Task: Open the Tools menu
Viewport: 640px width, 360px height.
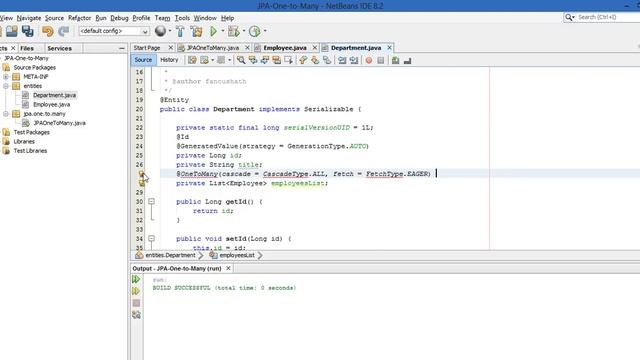Action: point(182,18)
